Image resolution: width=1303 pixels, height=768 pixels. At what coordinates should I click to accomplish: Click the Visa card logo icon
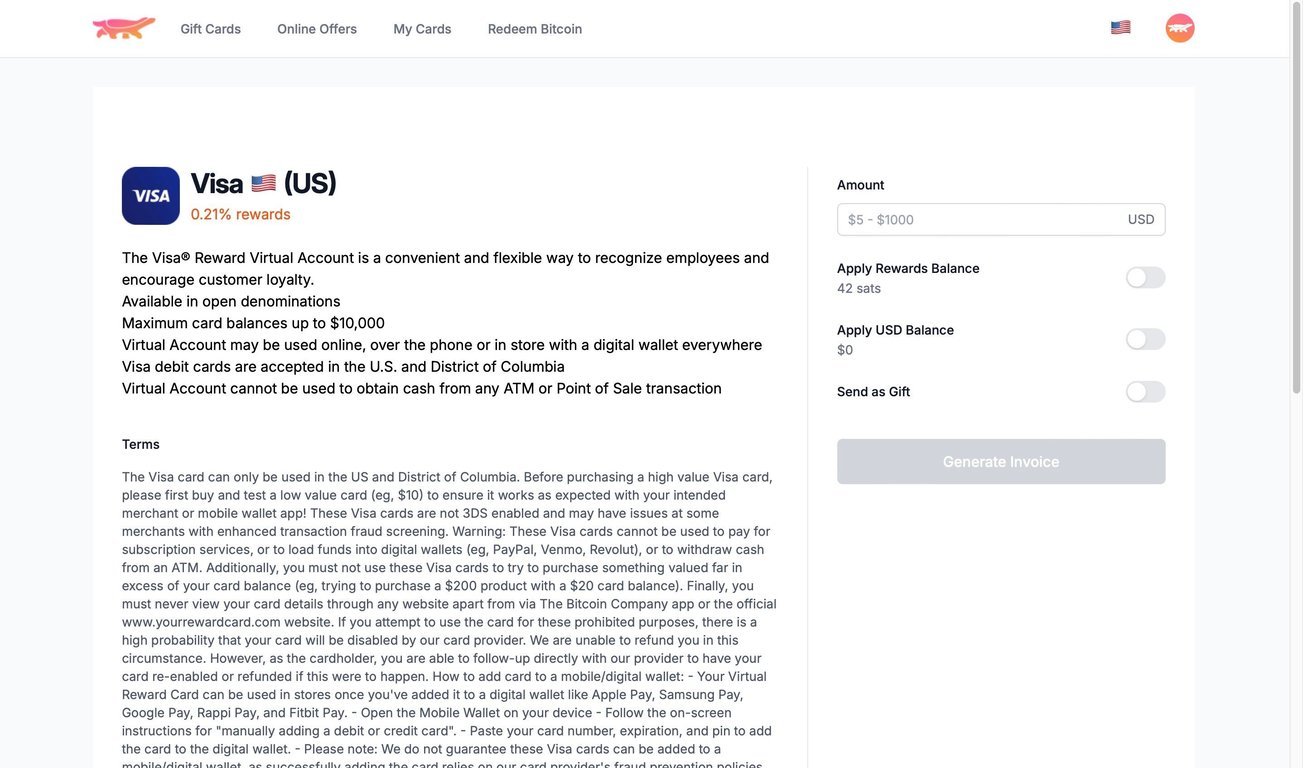[x=151, y=196]
